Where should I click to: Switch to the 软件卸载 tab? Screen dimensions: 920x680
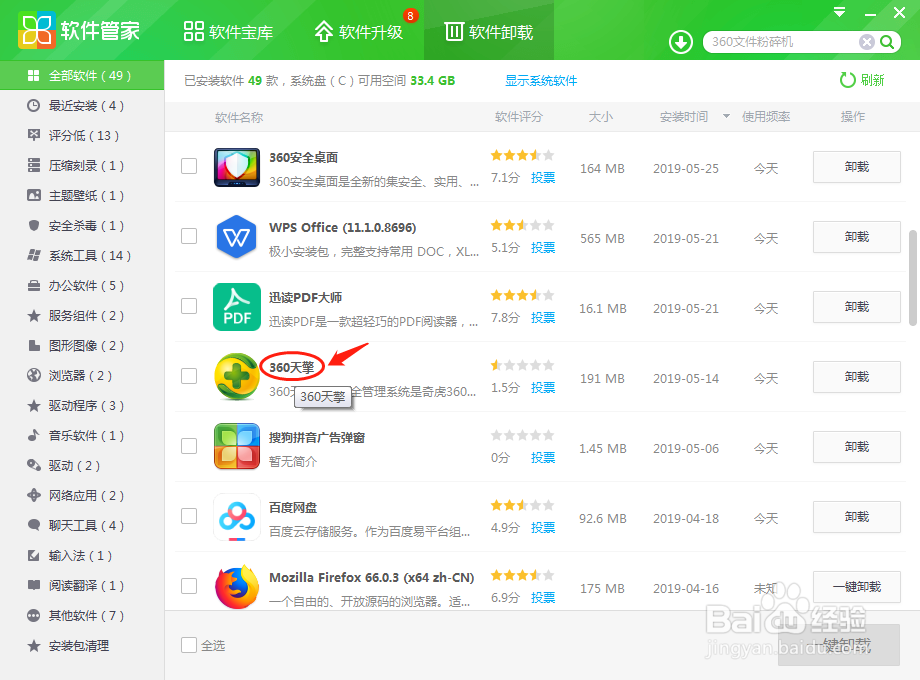tap(489, 32)
